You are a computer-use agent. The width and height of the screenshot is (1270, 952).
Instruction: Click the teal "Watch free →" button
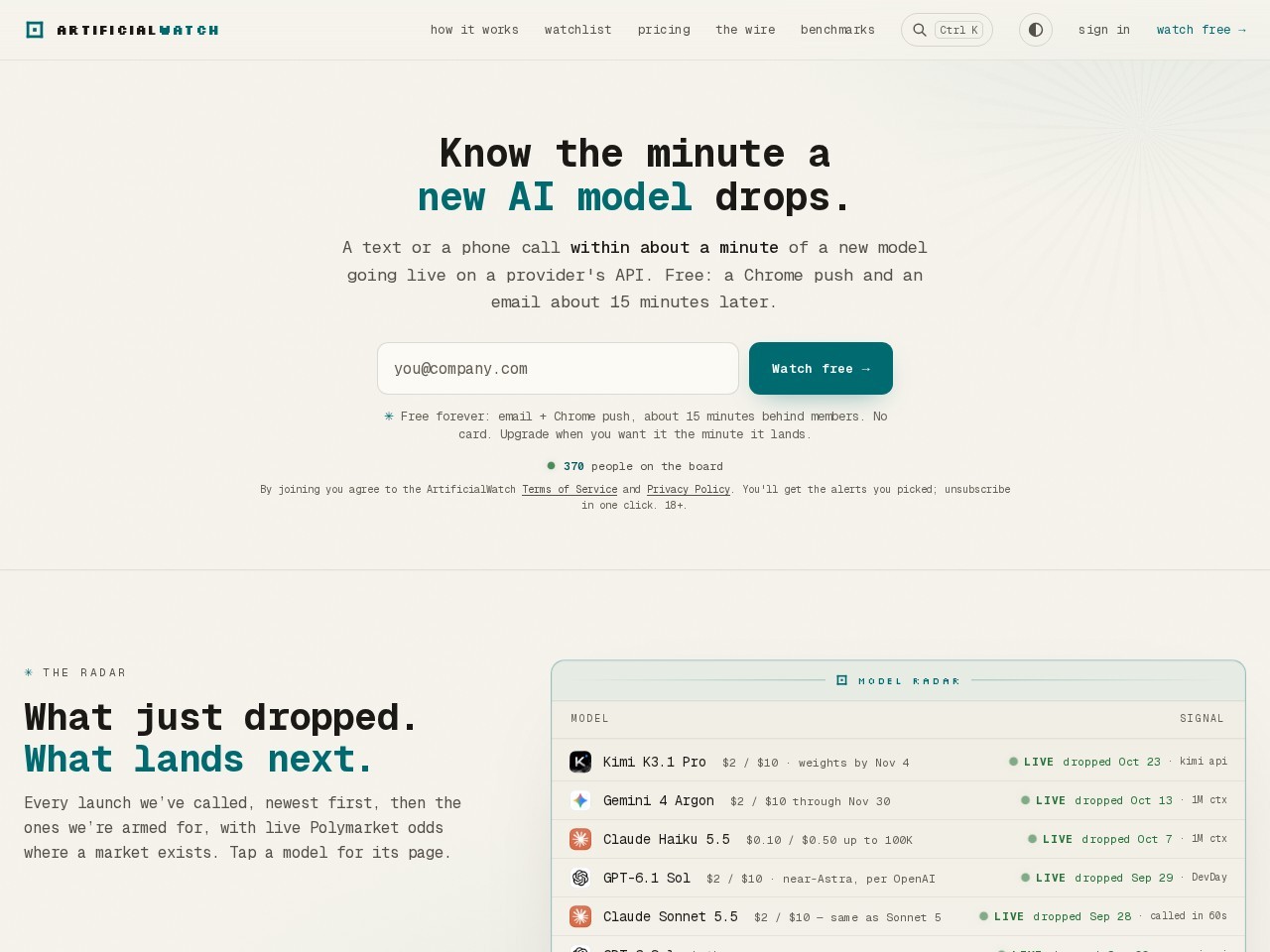(821, 369)
